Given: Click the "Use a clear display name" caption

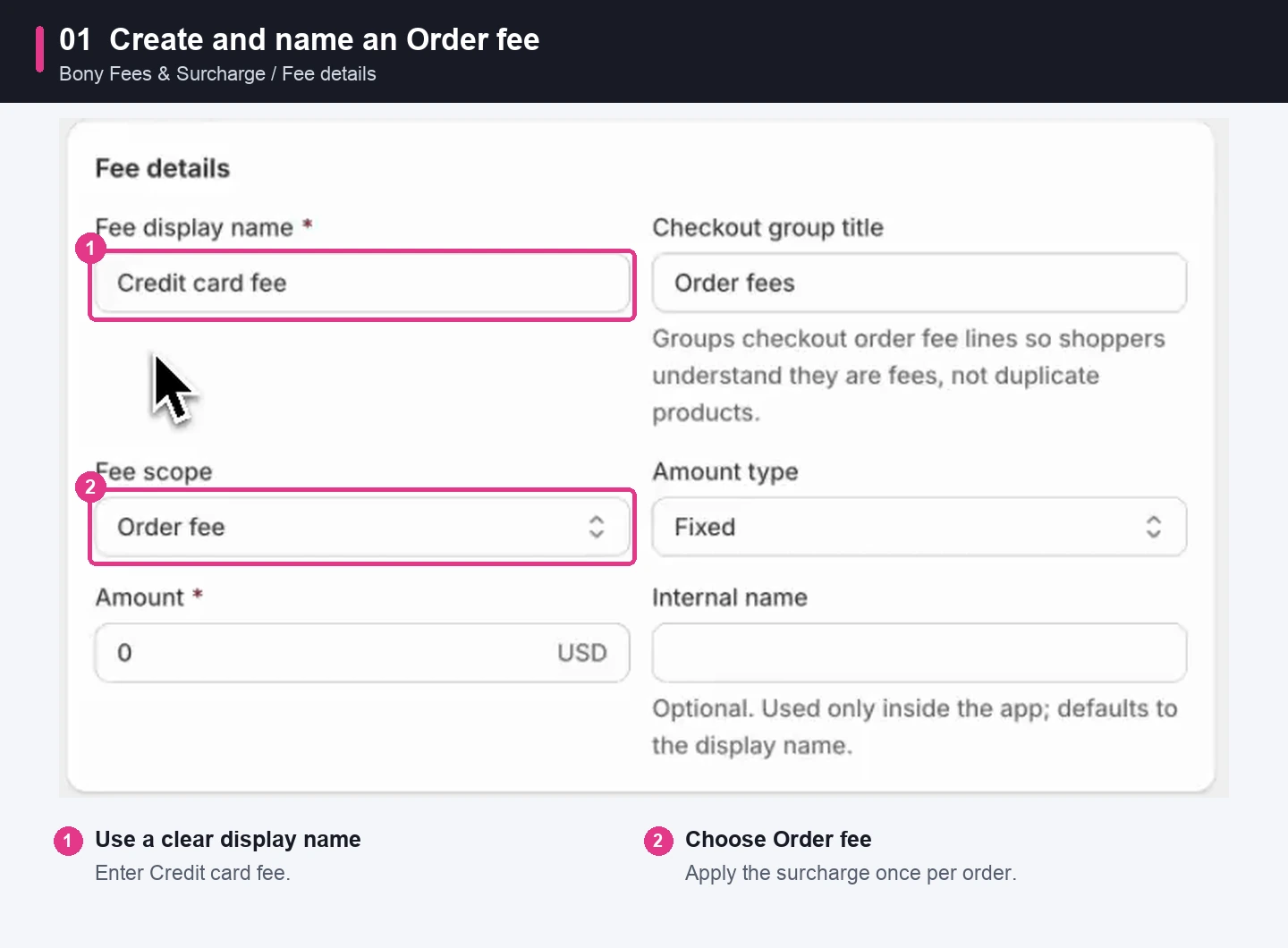Looking at the screenshot, I should [x=228, y=839].
